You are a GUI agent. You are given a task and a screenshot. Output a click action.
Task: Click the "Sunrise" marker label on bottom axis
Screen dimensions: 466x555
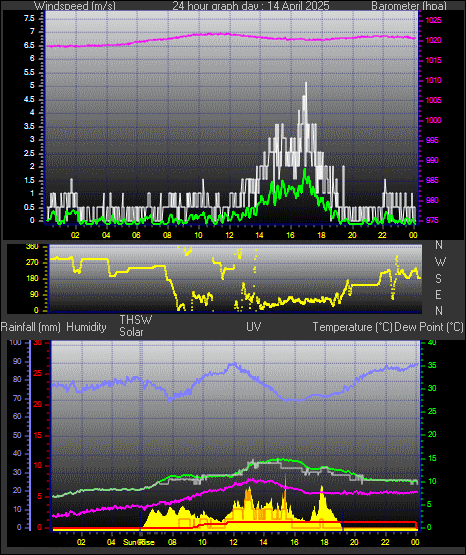pyautogui.click(x=139, y=542)
